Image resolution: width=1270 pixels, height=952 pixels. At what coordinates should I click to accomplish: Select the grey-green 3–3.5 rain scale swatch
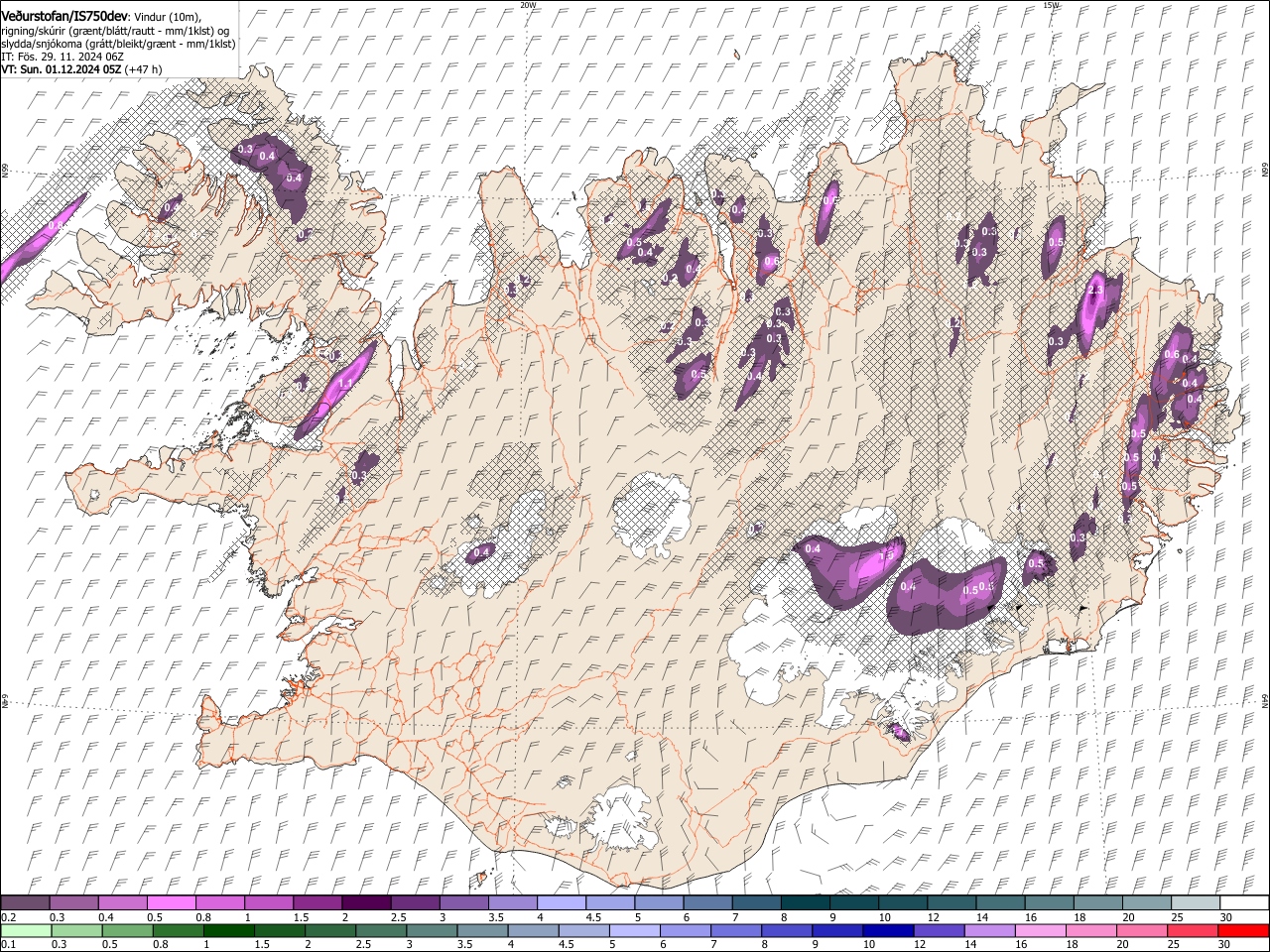tap(432, 931)
